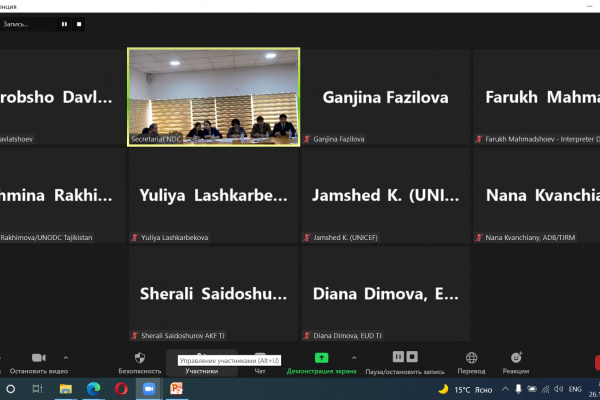Stop recording from the top indicator
The height and width of the screenshot is (400, 600).
(80, 23)
